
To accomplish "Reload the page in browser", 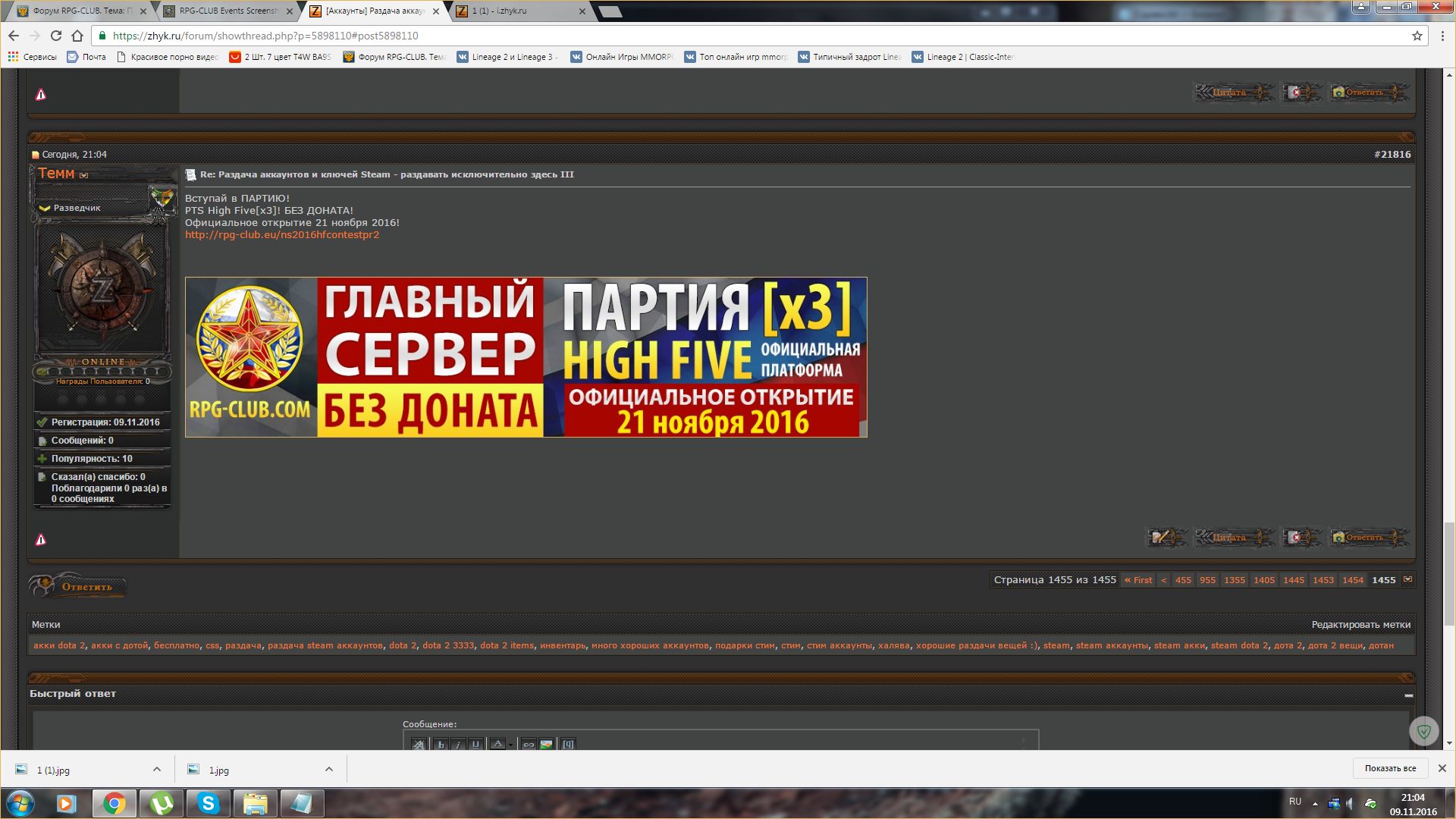I will (x=55, y=36).
